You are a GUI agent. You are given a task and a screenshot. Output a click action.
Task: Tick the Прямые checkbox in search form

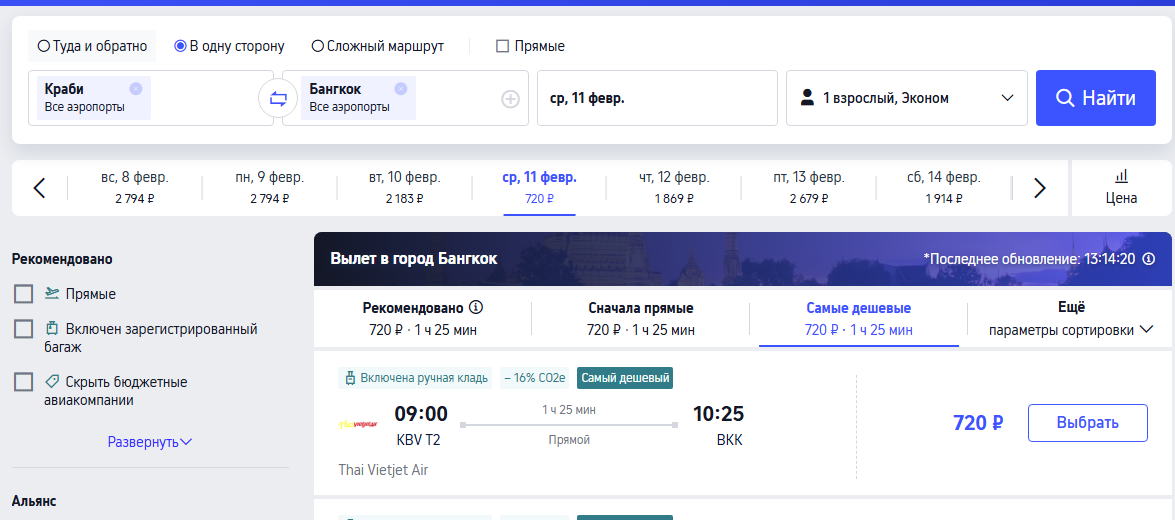(x=503, y=46)
